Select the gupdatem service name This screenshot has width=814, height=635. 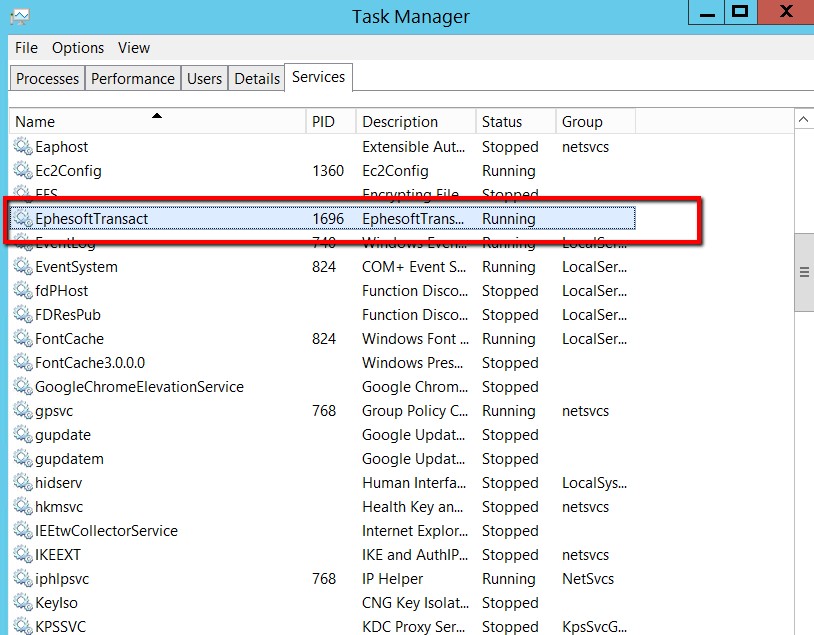(x=70, y=460)
